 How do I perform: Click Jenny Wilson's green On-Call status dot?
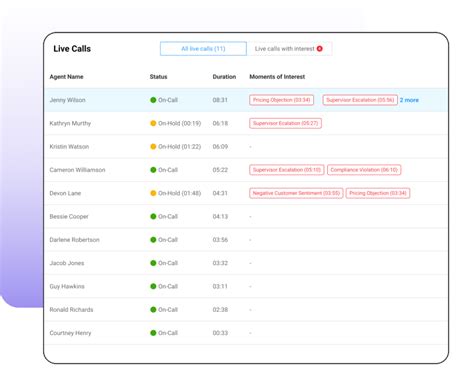coord(153,100)
